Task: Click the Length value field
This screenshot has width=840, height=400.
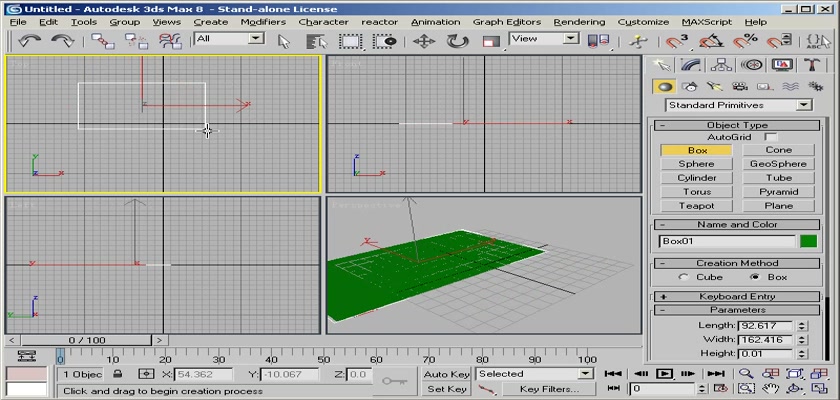Action: point(765,326)
